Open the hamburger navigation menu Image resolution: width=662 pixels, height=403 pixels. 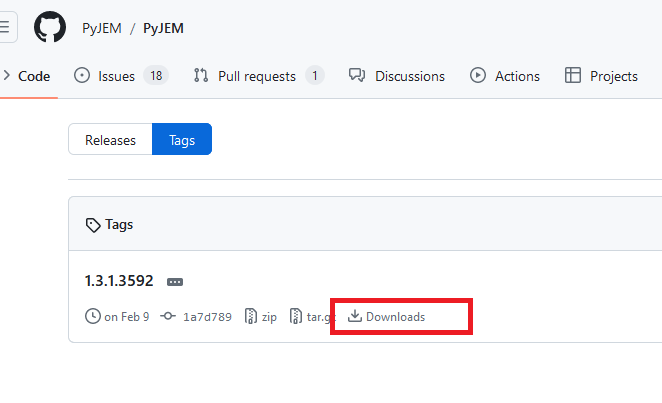coord(7,27)
